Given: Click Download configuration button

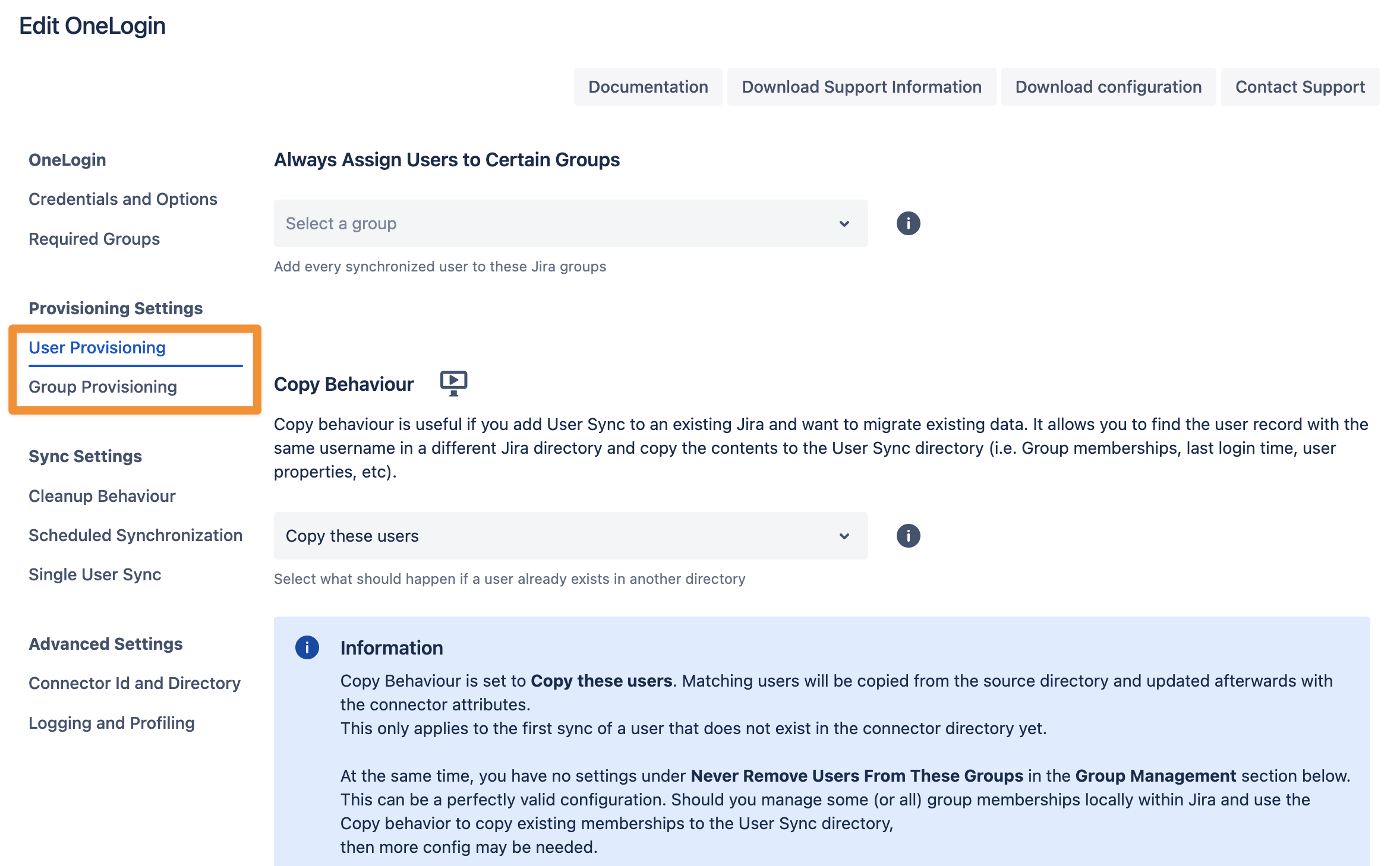Looking at the screenshot, I should [1108, 87].
